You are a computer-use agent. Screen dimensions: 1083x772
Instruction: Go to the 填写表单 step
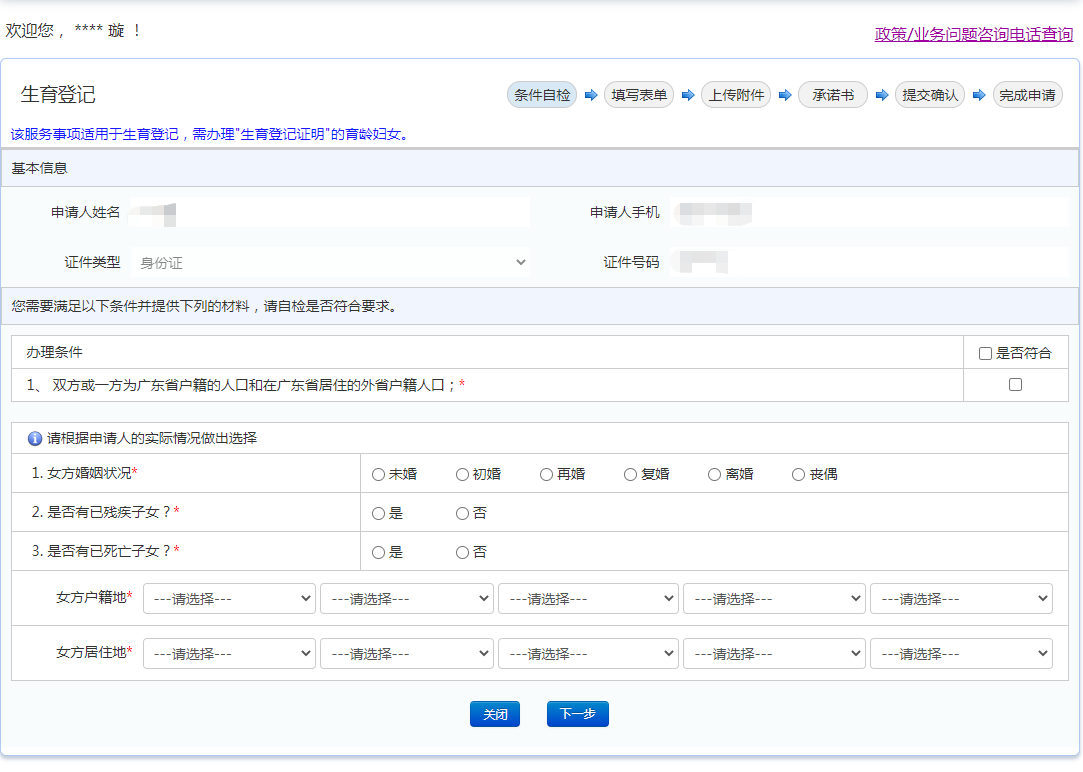[639, 95]
